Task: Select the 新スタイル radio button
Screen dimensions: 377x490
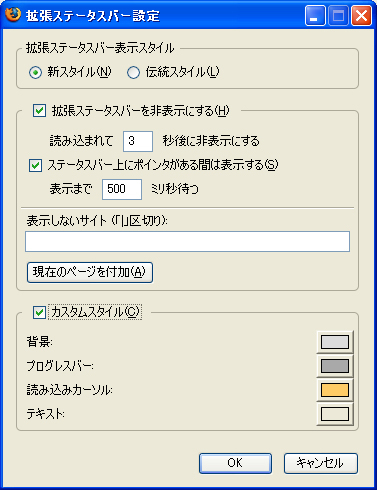Action: pyautogui.click(x=35, y=72)
